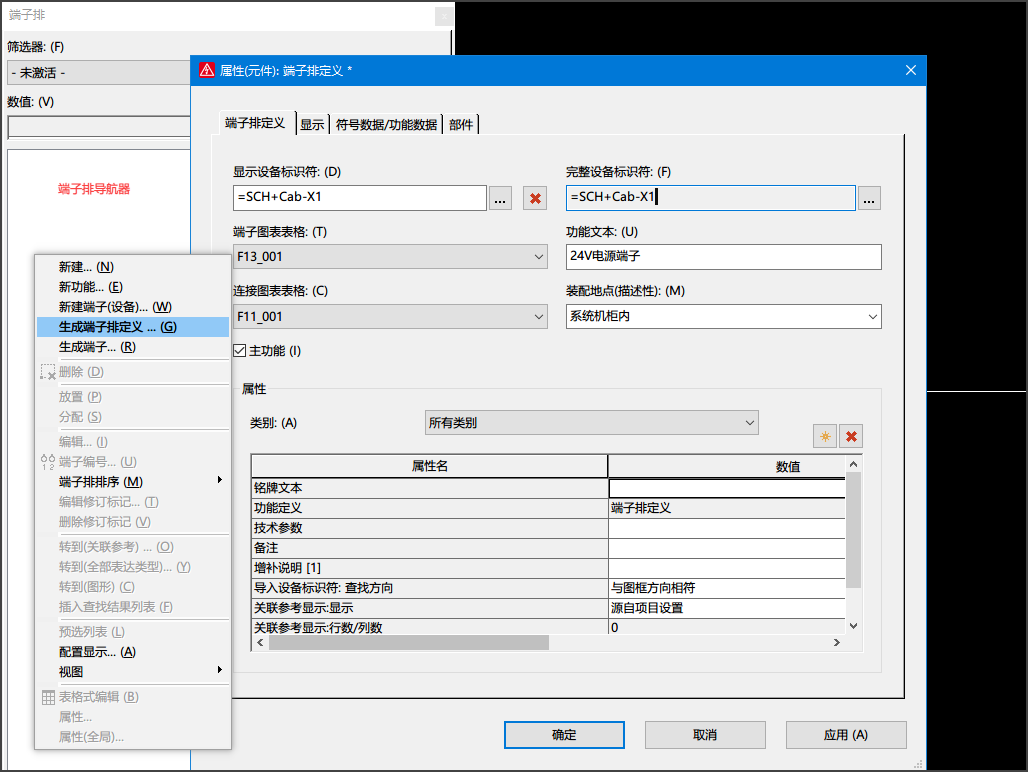Viewport: 1028px width, 772px height.
Task: Select 配置显示... in the context menu
Action: tap(133, 651)
